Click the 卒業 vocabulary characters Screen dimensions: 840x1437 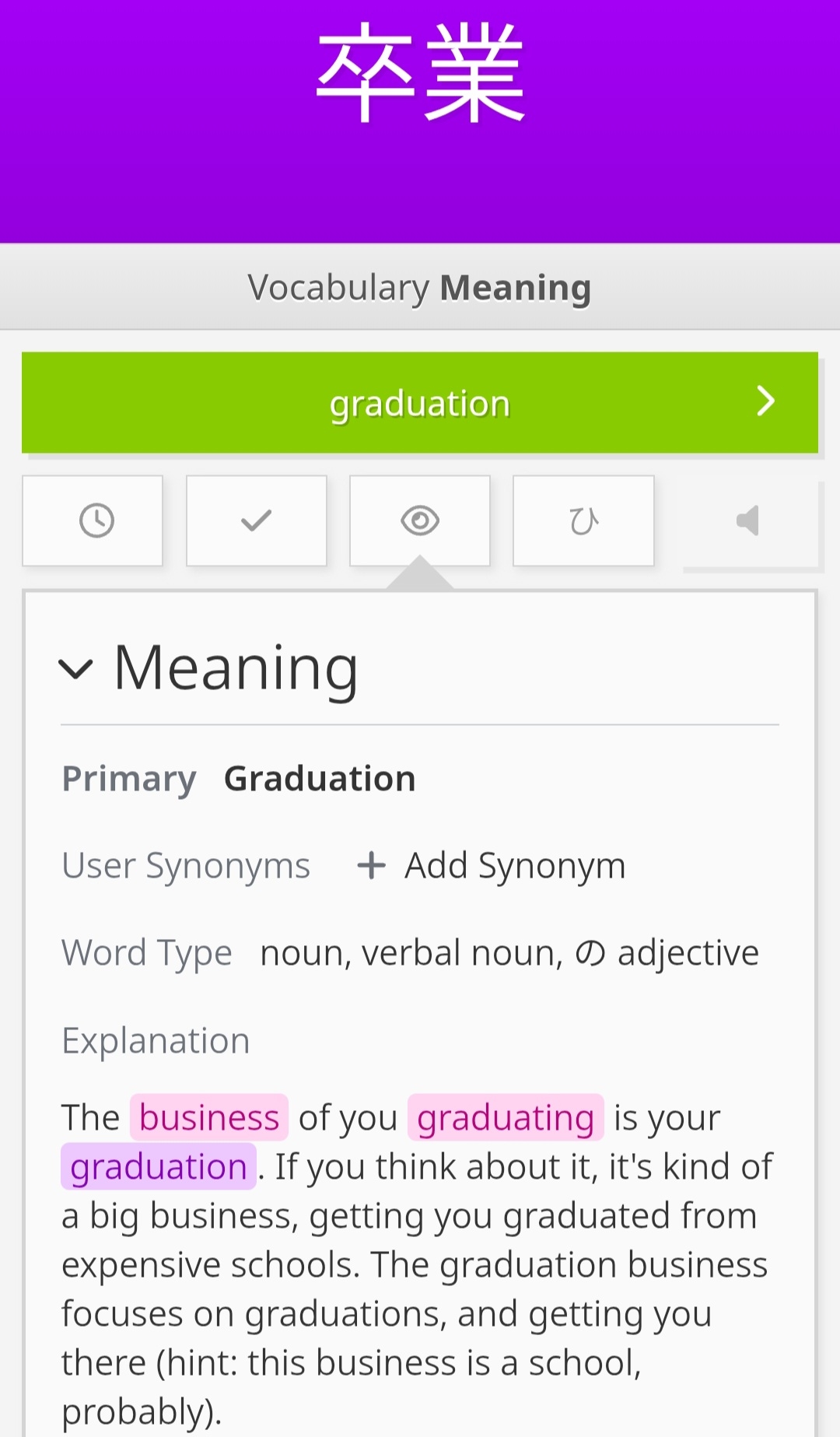click(x=420, y=73)
